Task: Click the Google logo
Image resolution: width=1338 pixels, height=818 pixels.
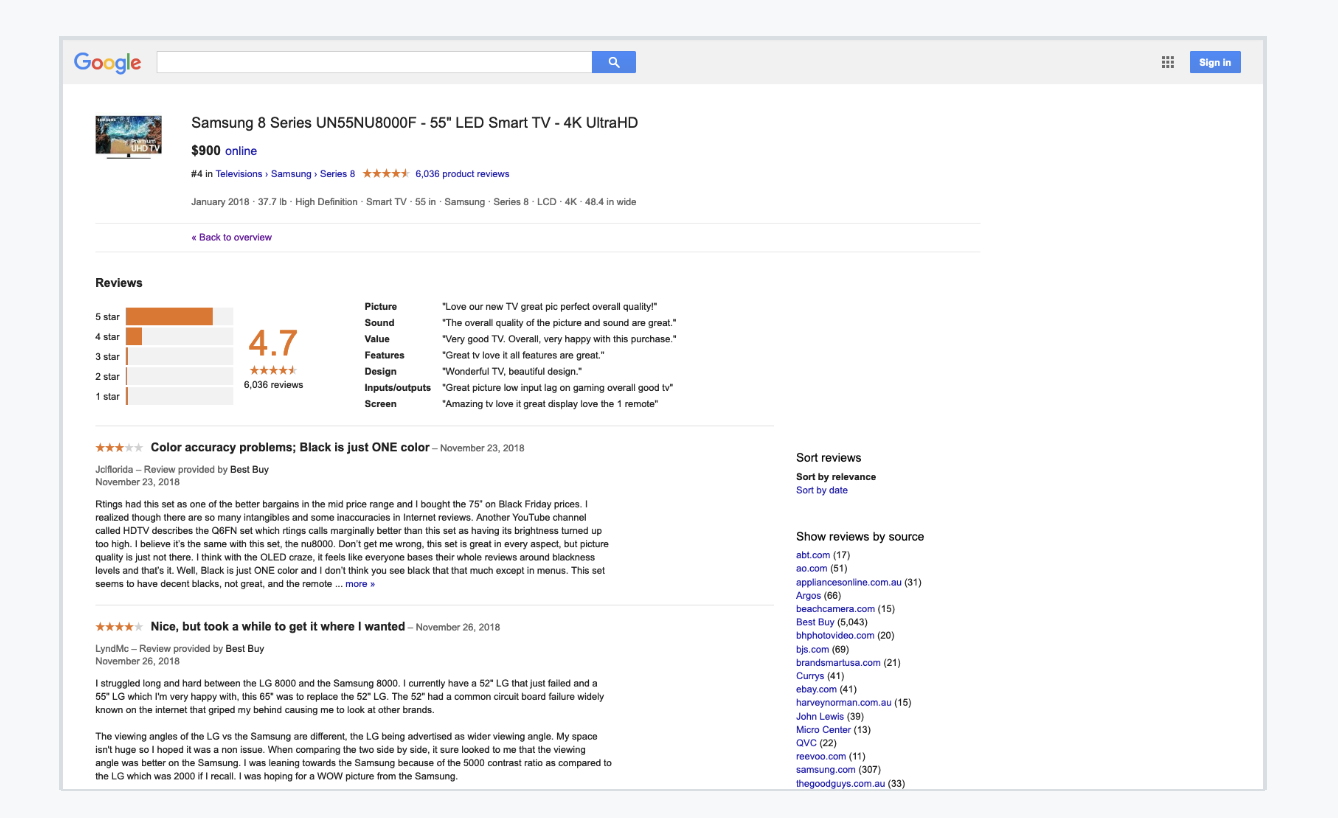Action: 107,62
